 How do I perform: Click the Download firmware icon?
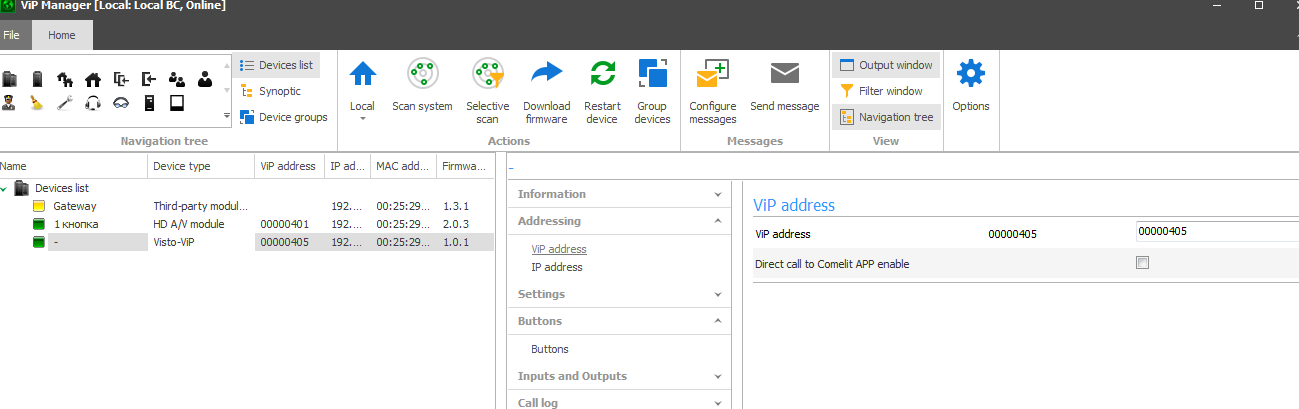(x=546, y=75)
